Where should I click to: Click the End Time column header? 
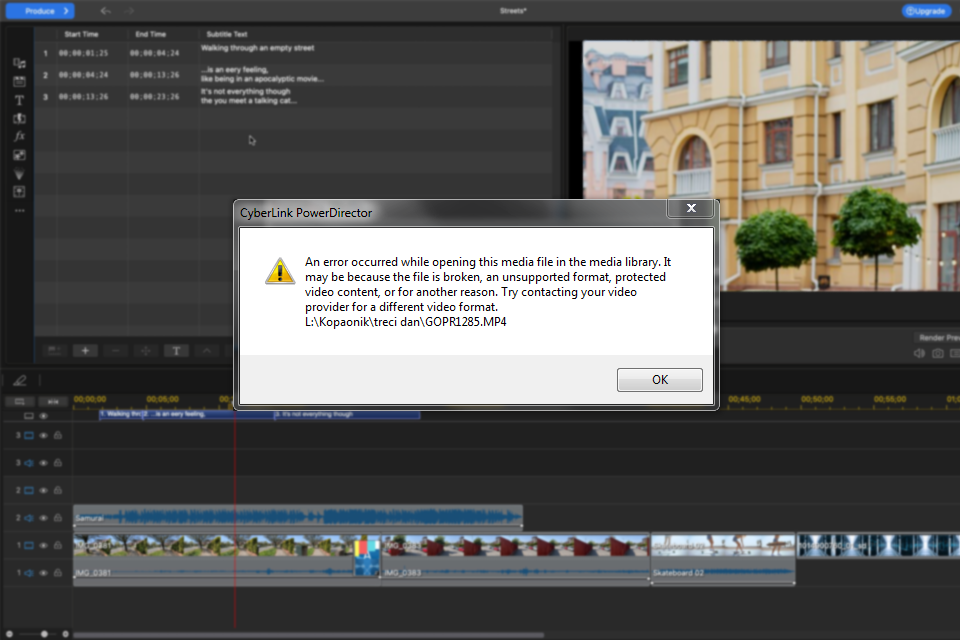pyautogui.click(x=151, y=34)
